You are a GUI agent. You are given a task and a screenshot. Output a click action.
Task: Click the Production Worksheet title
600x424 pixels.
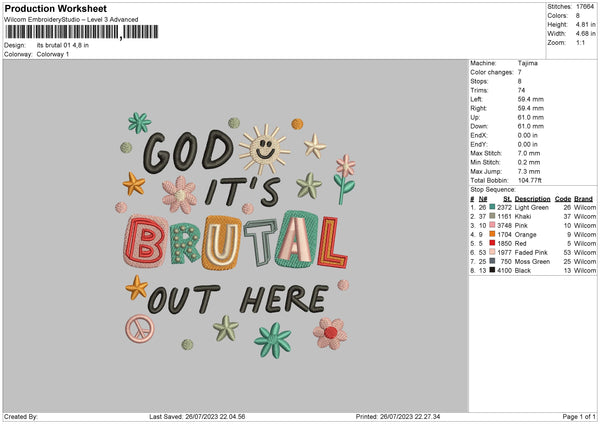[x=44, y=7]
